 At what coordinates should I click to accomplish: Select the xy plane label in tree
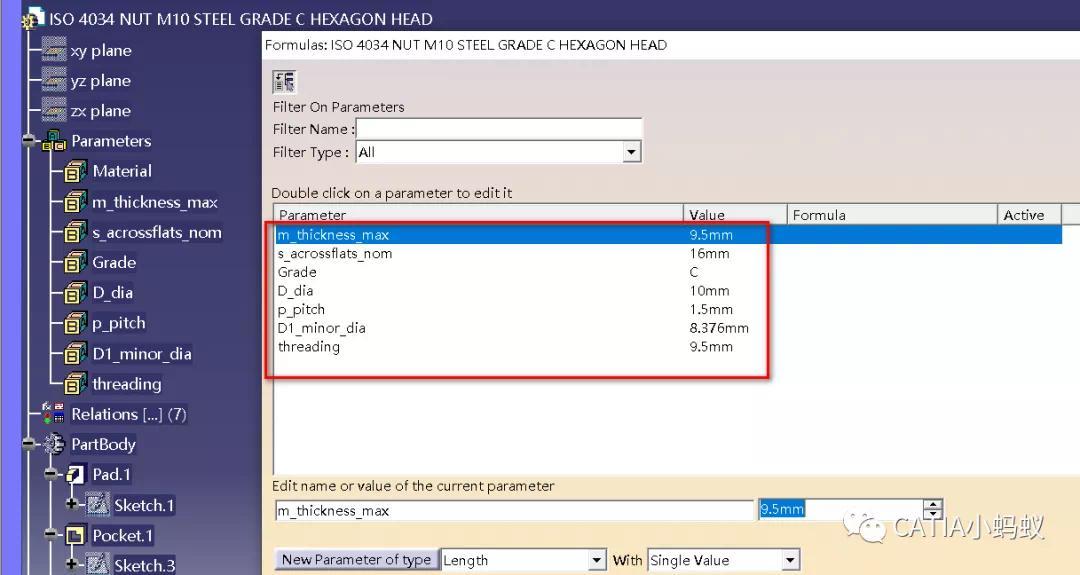(101, 50)
